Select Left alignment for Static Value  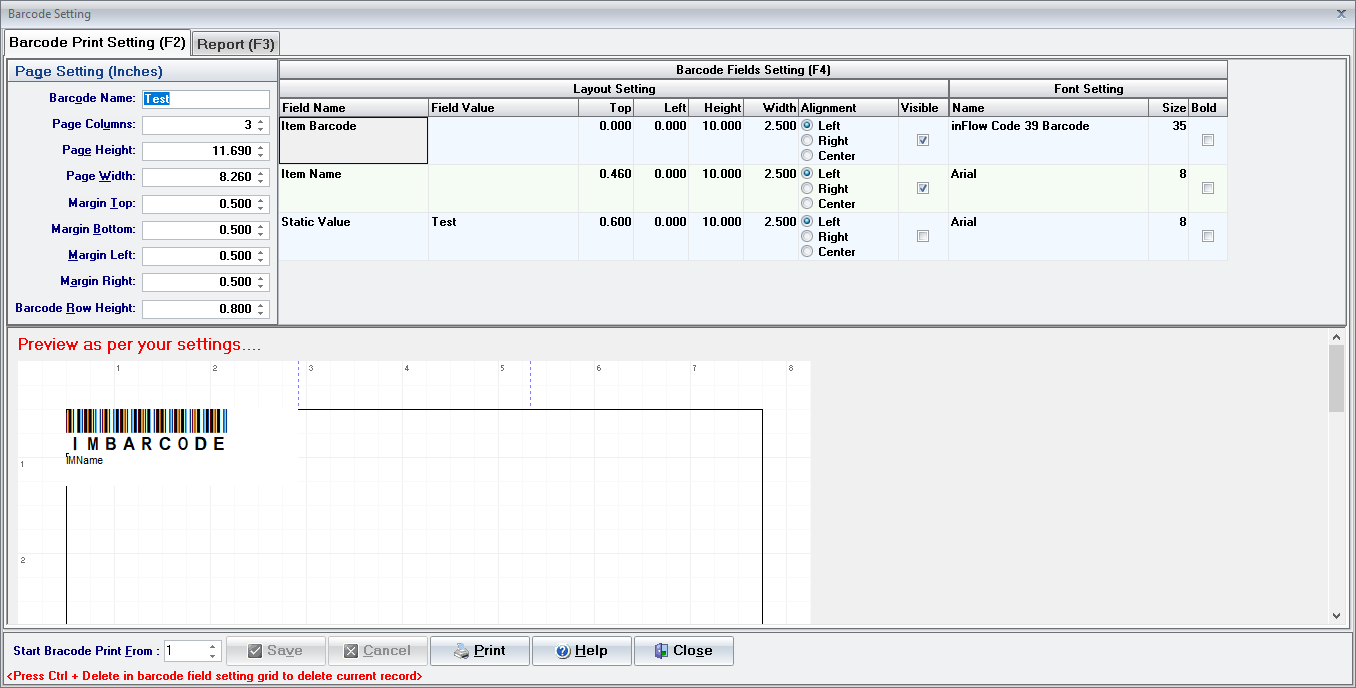click(807, 221)
